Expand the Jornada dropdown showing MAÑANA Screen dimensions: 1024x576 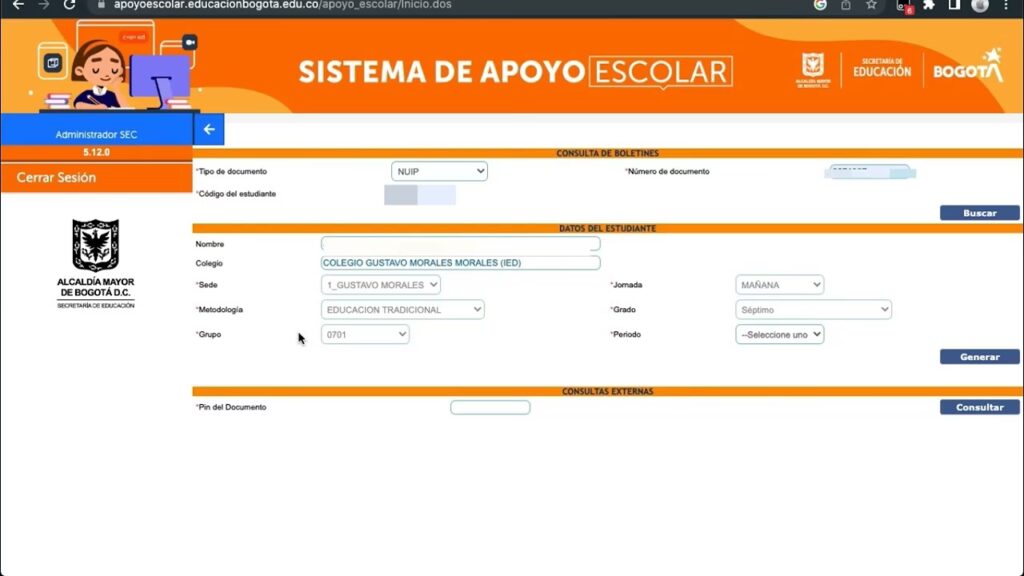point(779,285)
